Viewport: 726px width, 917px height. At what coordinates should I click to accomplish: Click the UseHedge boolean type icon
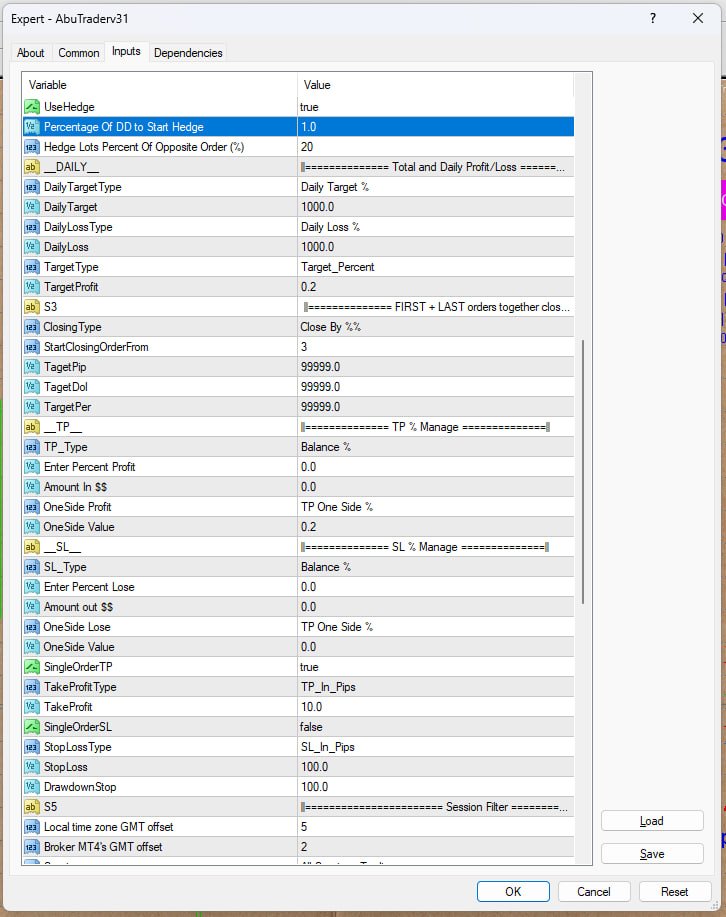(x=32, y=107)
